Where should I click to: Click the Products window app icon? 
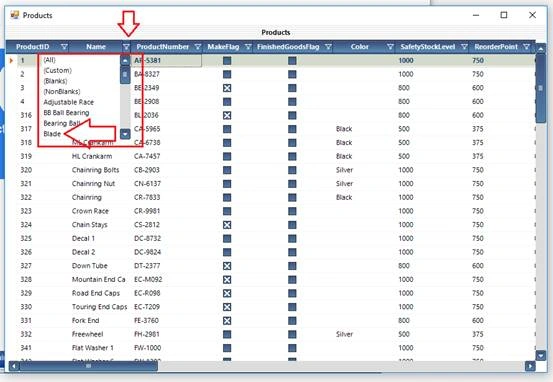(14, 15)
